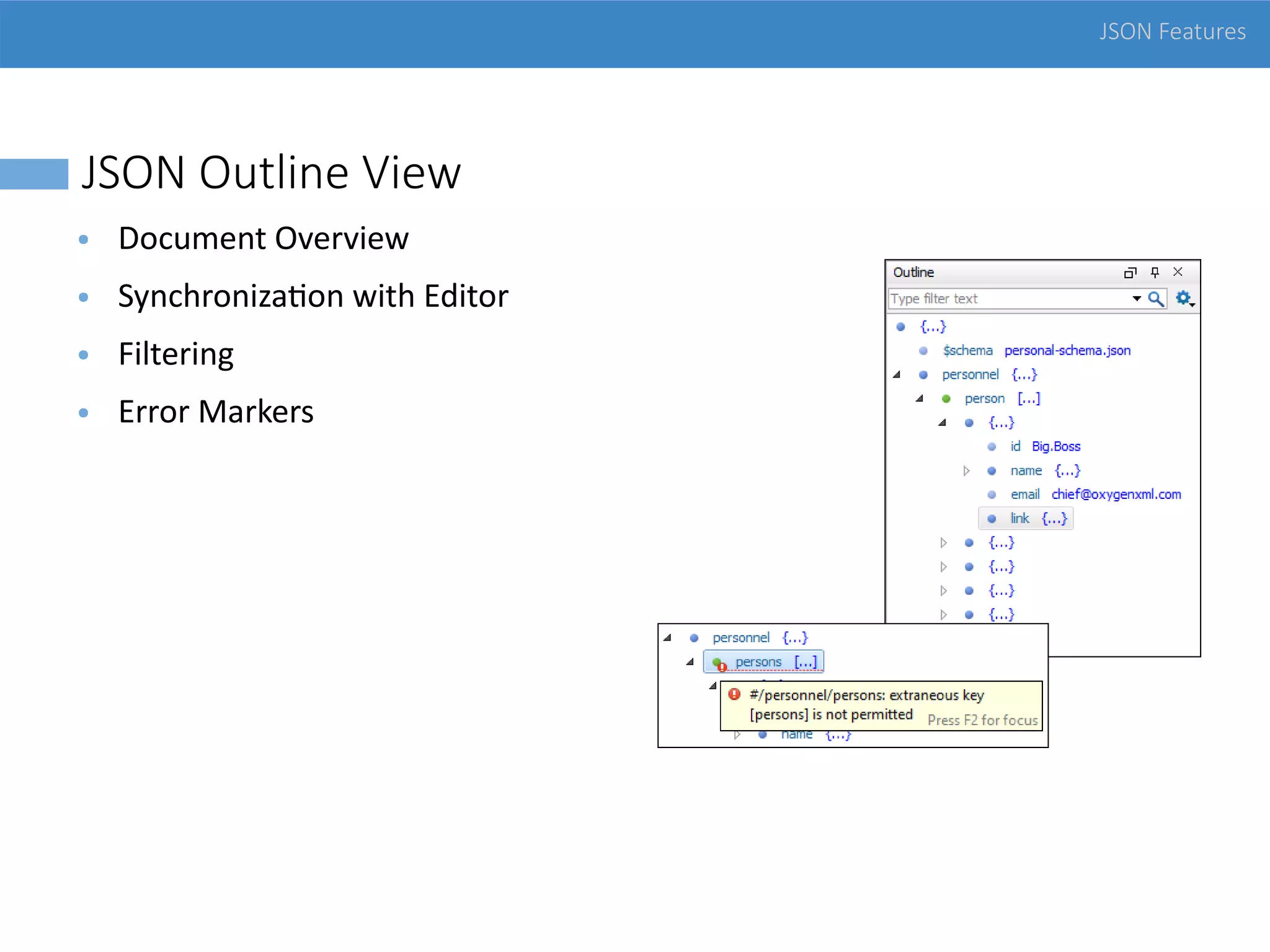The height and width of the screenshot is (952, 1270).
Task: Select the persons [...] node with error marker
Action: click(x=764, y=662)
